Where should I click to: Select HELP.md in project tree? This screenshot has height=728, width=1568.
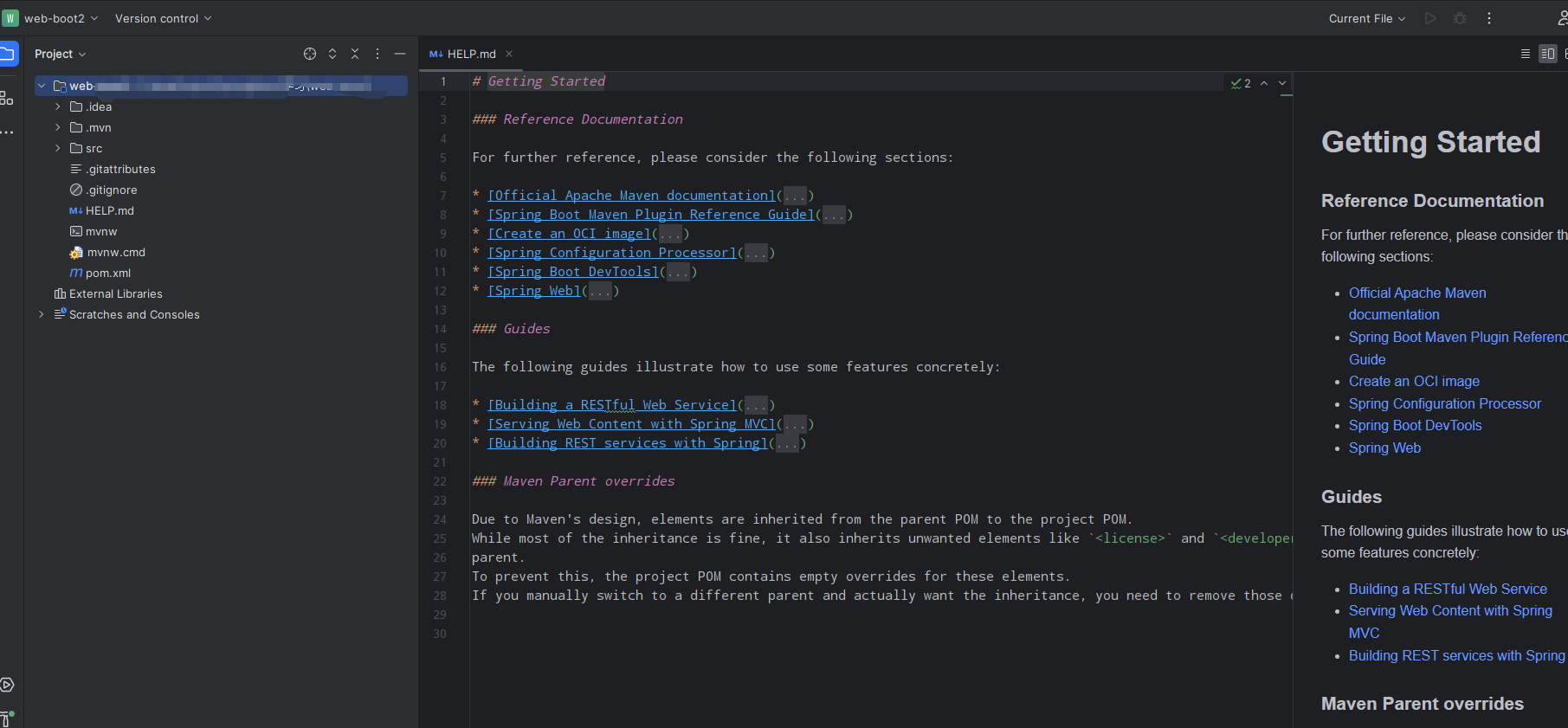click(101, 210)
